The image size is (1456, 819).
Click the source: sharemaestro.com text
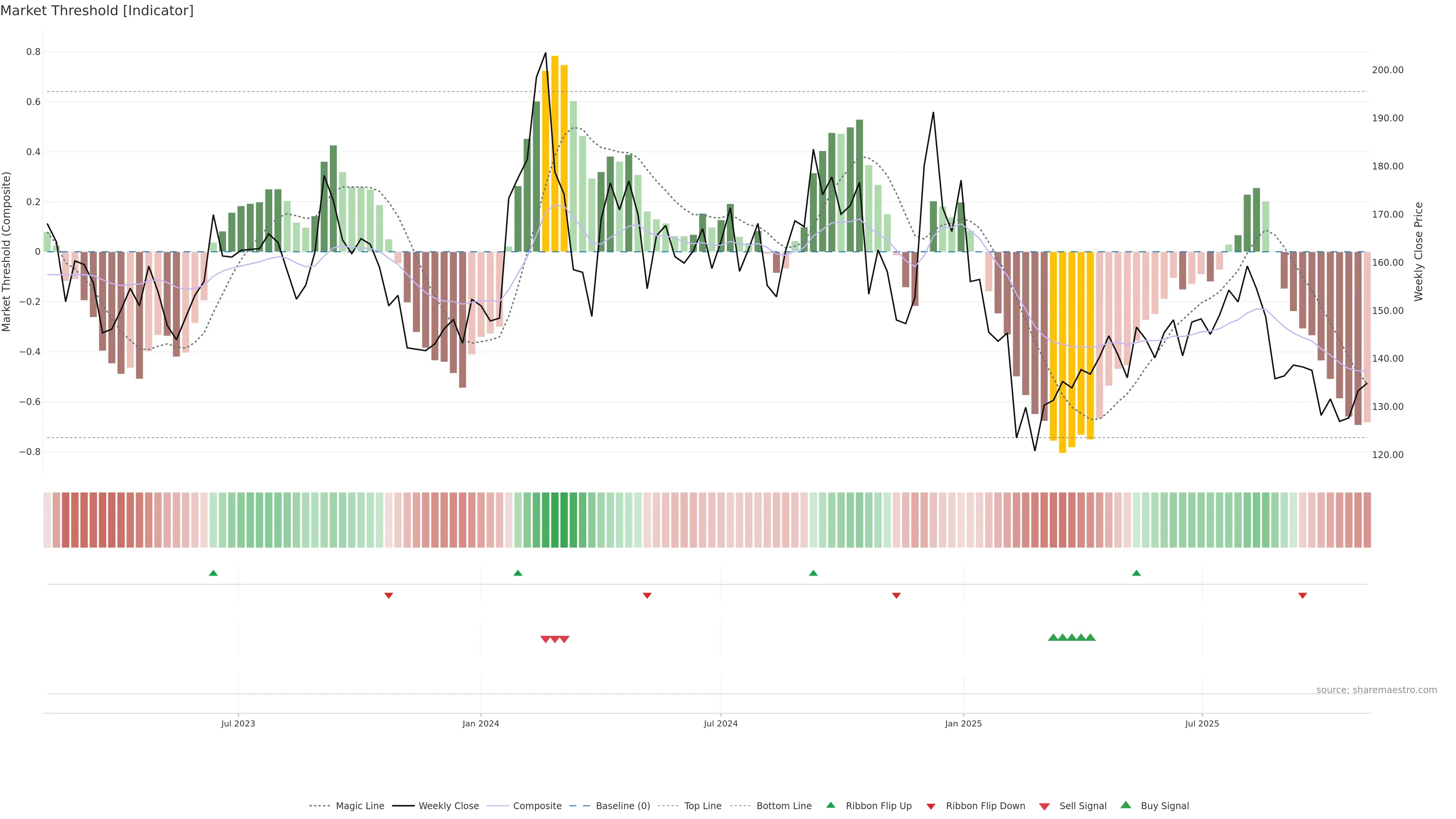pyautogui.click(x=1376, y=690)
